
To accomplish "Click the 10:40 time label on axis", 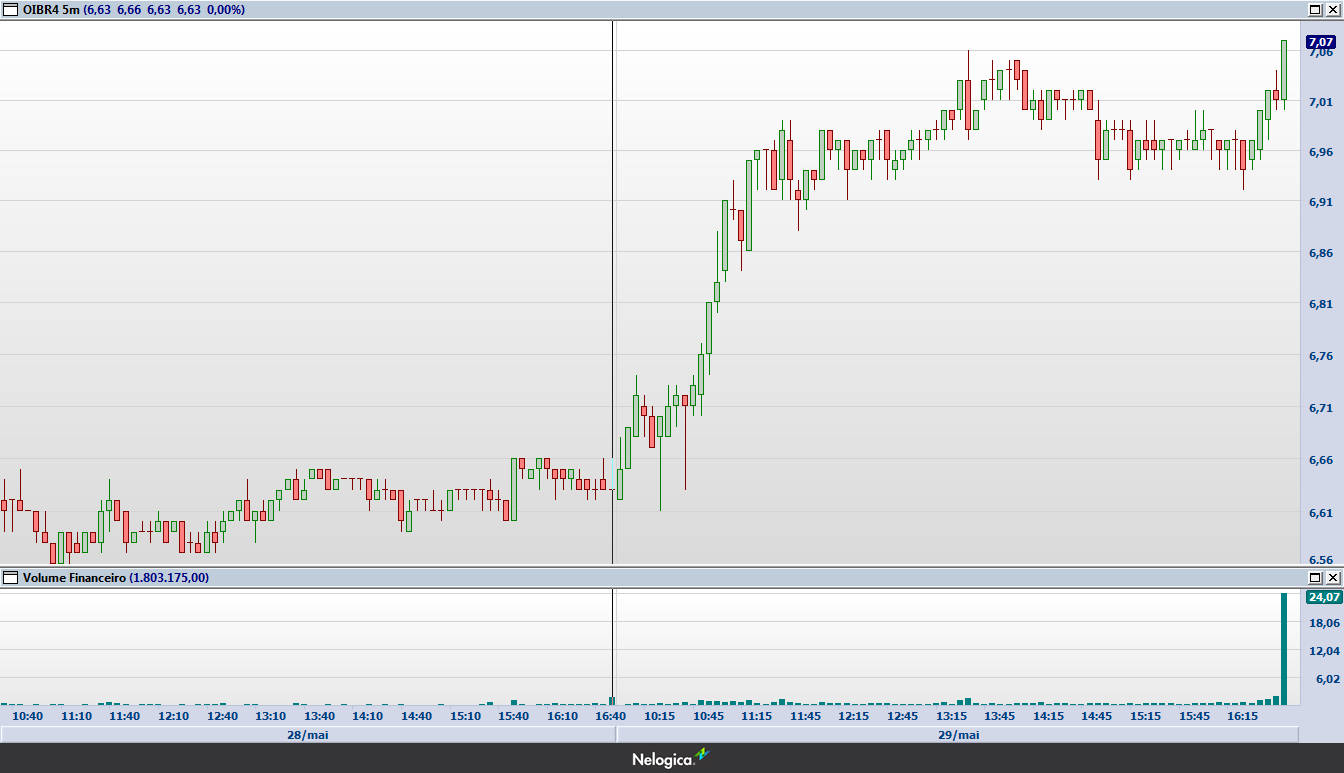I will pyautogui.click(x=27, y=716).
